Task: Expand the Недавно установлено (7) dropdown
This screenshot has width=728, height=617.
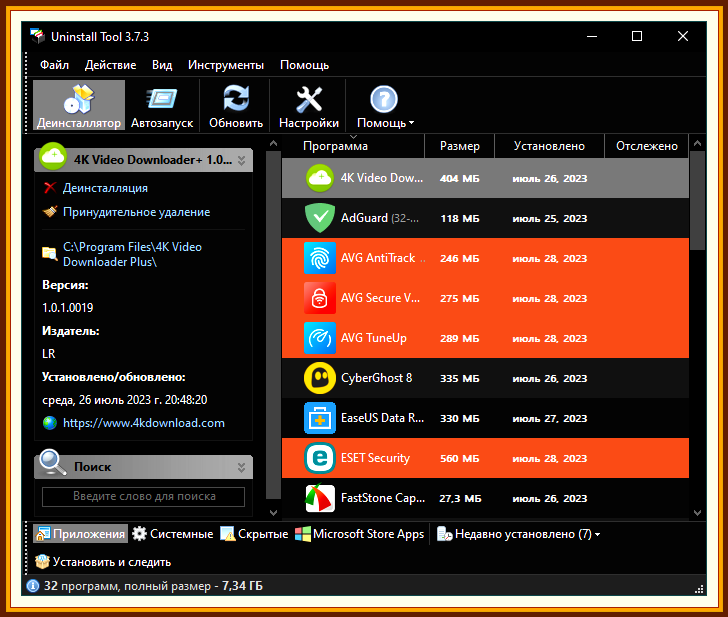Action: click(598, 534)
